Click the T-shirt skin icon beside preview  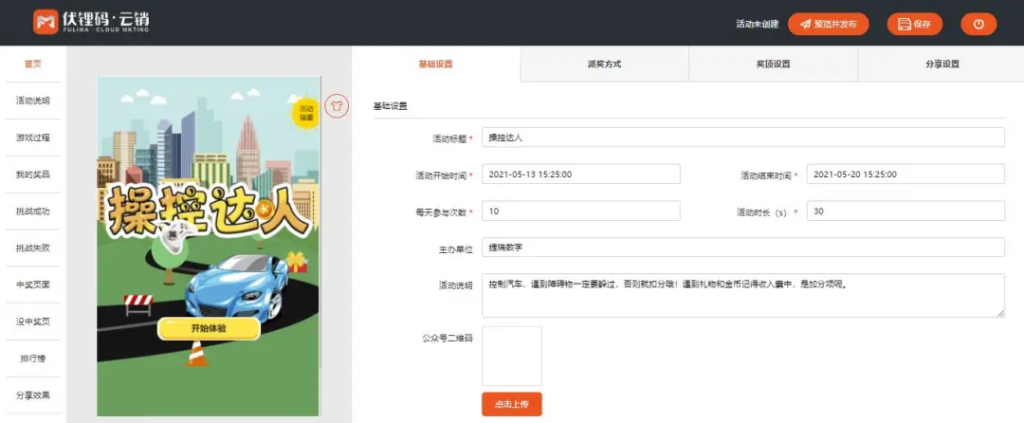click(x=337, y=104)
